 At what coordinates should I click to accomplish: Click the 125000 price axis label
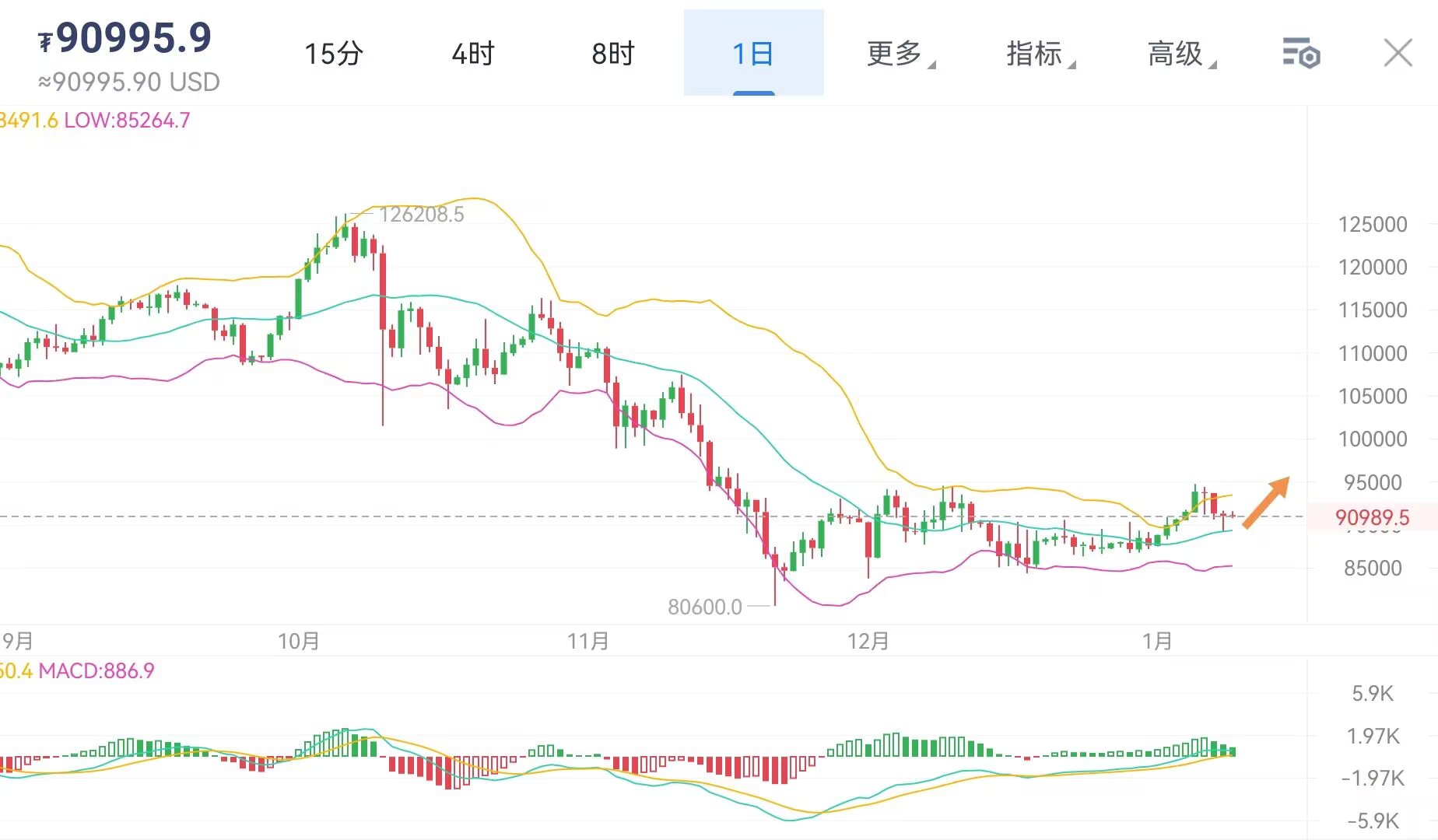click(1372, 225)
